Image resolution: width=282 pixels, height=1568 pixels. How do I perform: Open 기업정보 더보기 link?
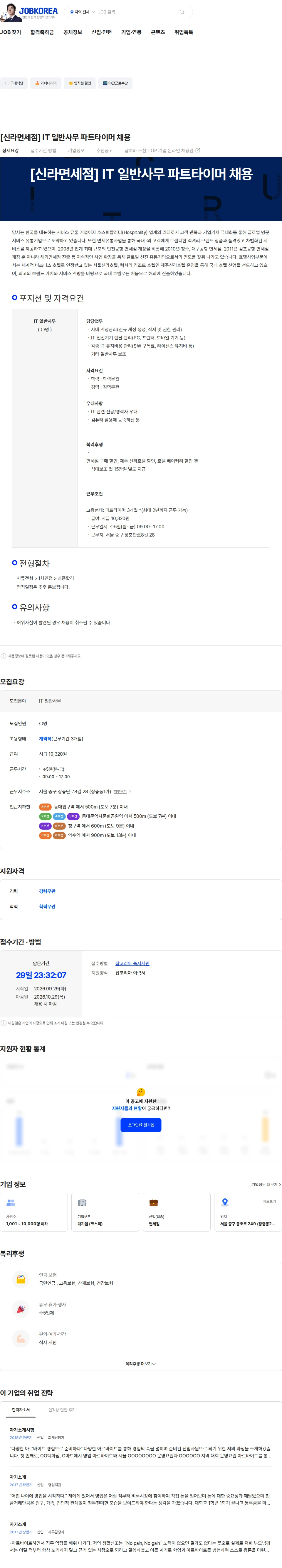coord(266,1185)
